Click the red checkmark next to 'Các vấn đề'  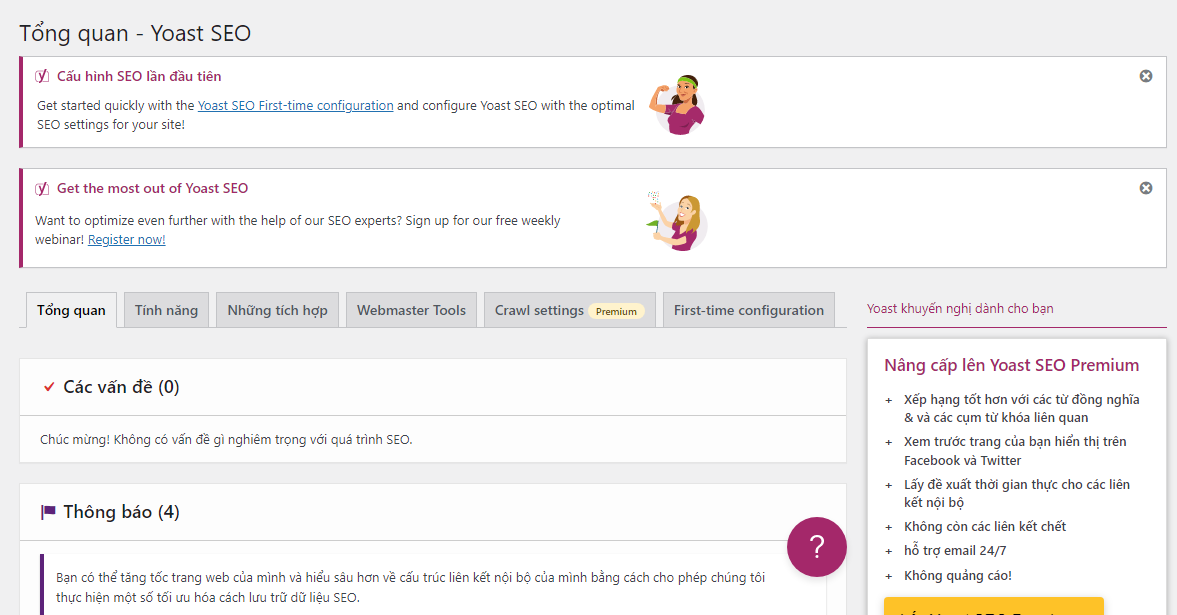(49, 387)
